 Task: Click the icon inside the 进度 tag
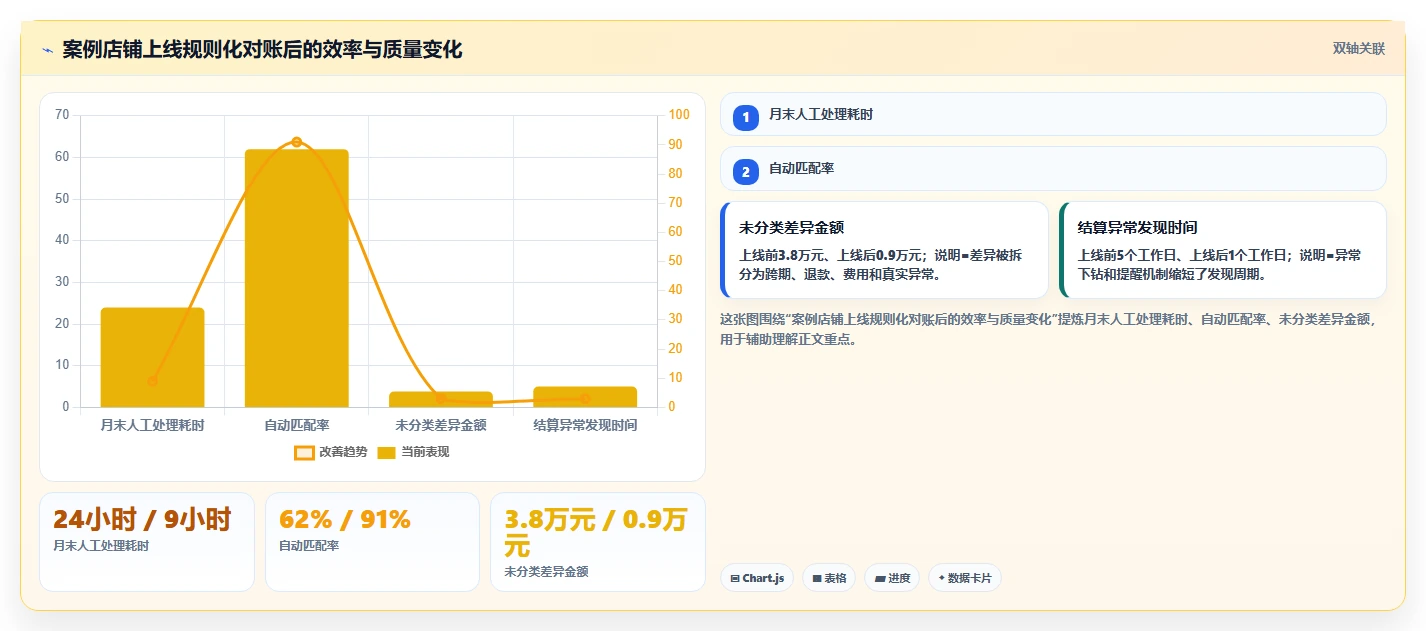pyautogui.click(x=879, y=578)
